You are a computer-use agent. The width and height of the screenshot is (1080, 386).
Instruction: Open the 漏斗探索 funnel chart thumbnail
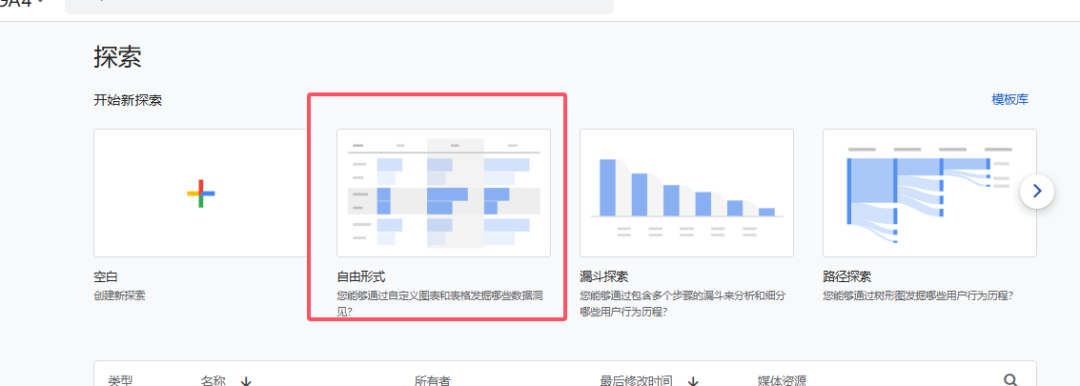pos(687,193)
